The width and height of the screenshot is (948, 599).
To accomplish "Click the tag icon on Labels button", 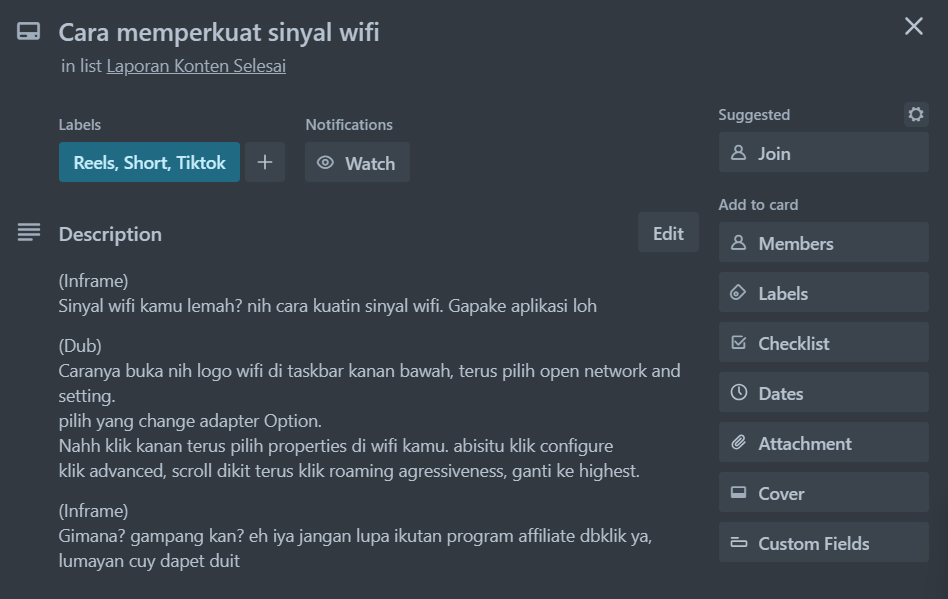I will click(x=739, y=293).
